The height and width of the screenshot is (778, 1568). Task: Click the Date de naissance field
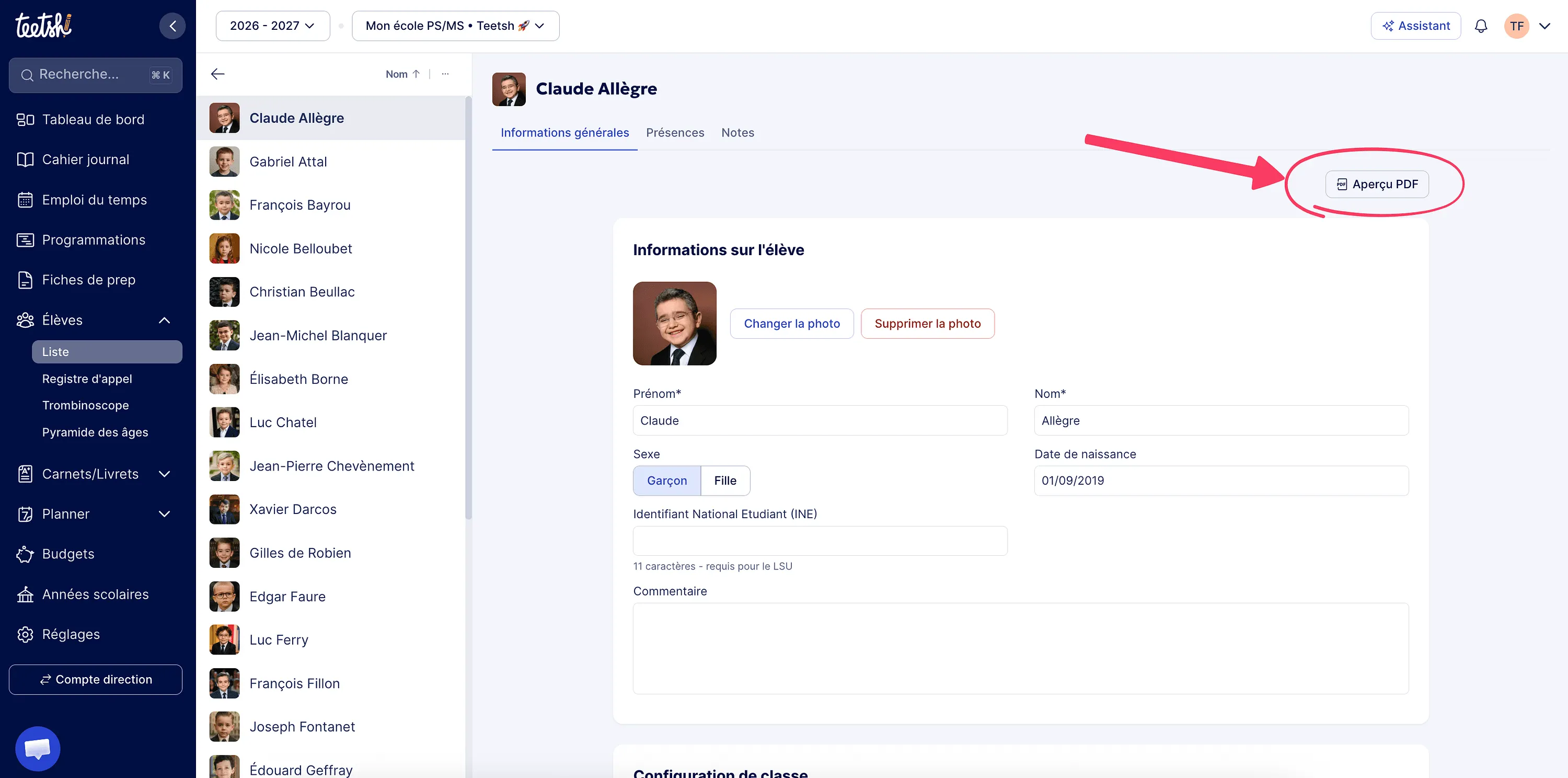pyautogui.click(x=1221, y=481)
